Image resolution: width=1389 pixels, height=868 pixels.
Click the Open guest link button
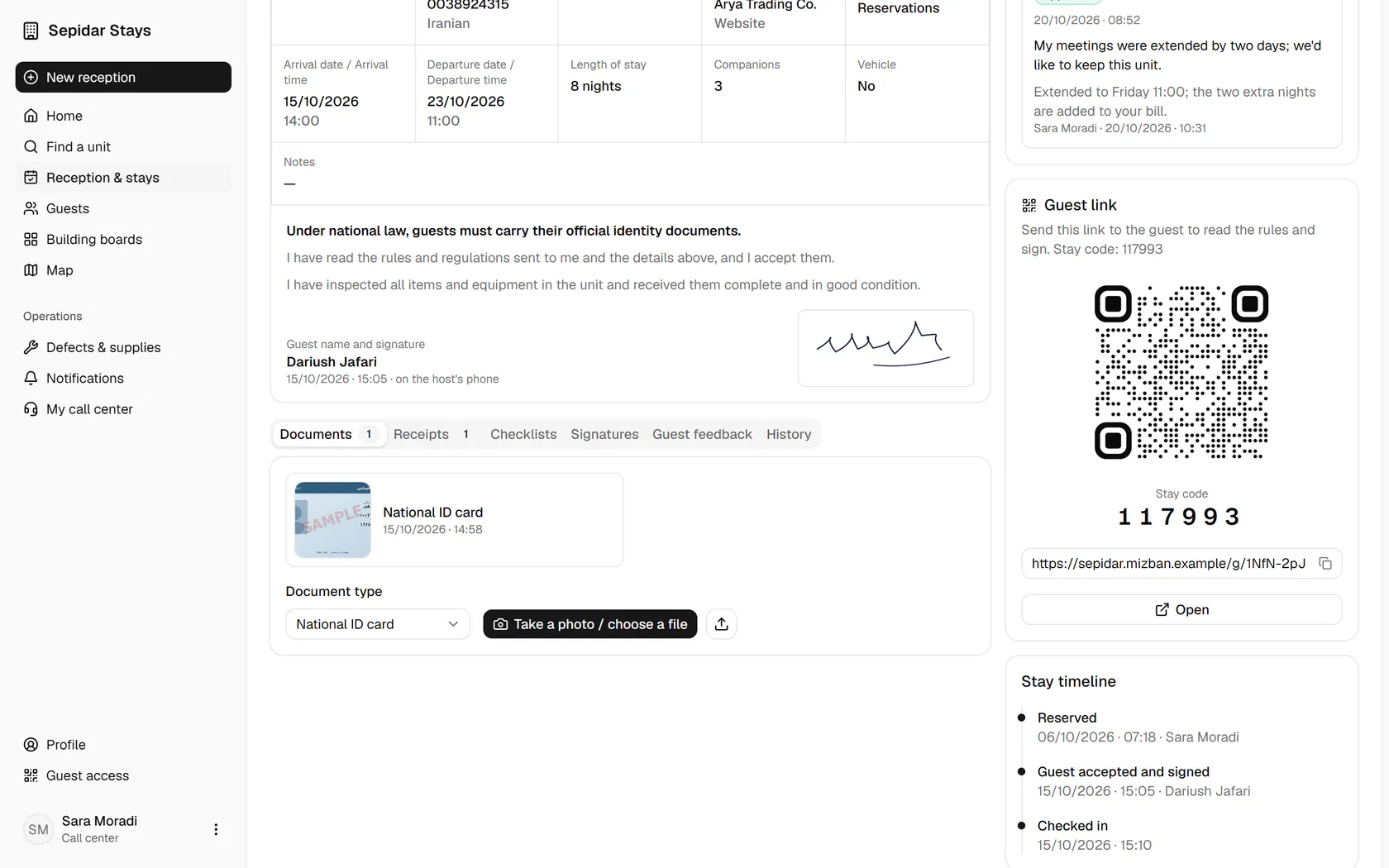click(1181, 610)
